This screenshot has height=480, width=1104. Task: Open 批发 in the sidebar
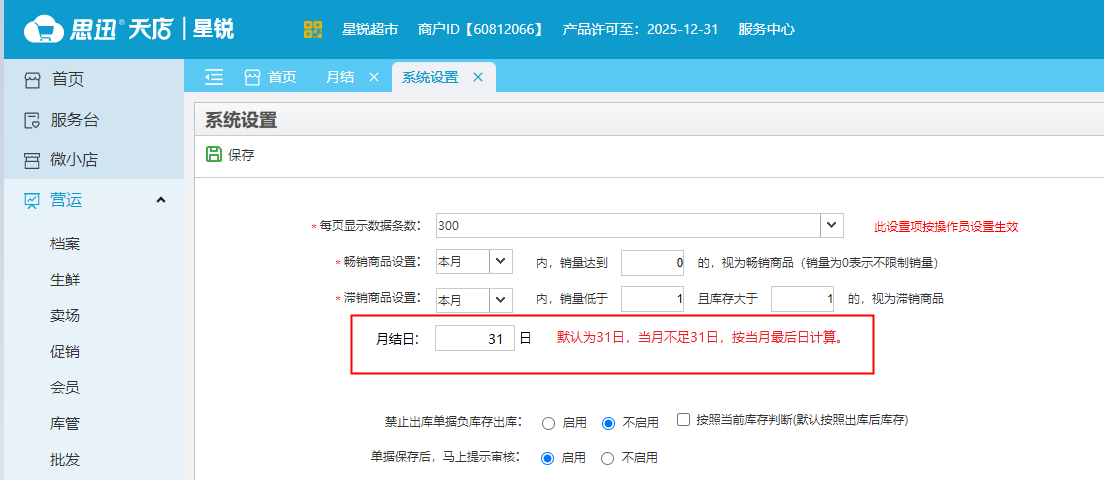pyautogui.click(x=65, y=460)
